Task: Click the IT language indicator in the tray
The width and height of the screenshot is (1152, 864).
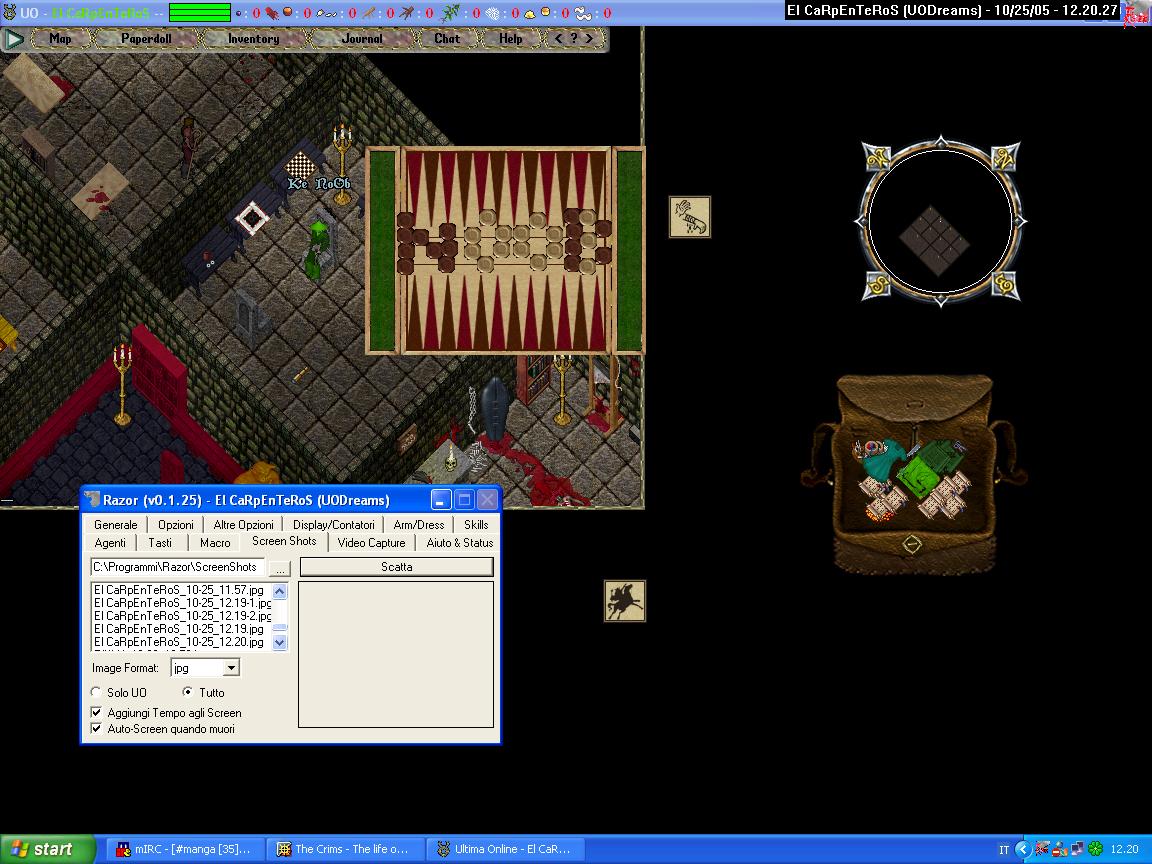Action: pyautogui.click(x=1004, y=849)
